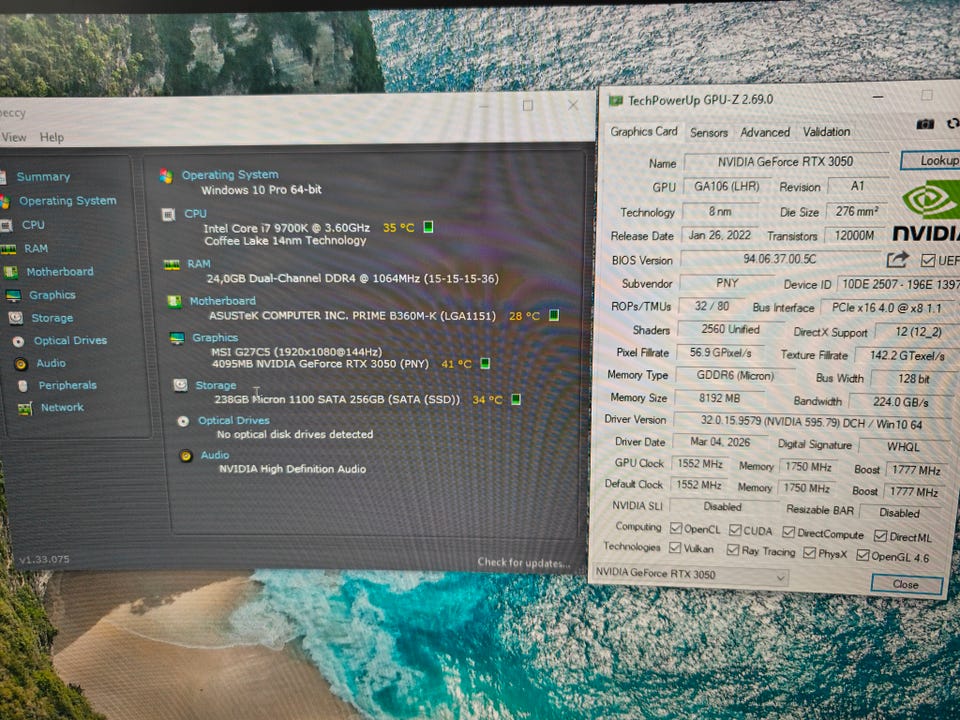Open the View menu in Speccy
The image size is (960, 720).
[13, 137]
